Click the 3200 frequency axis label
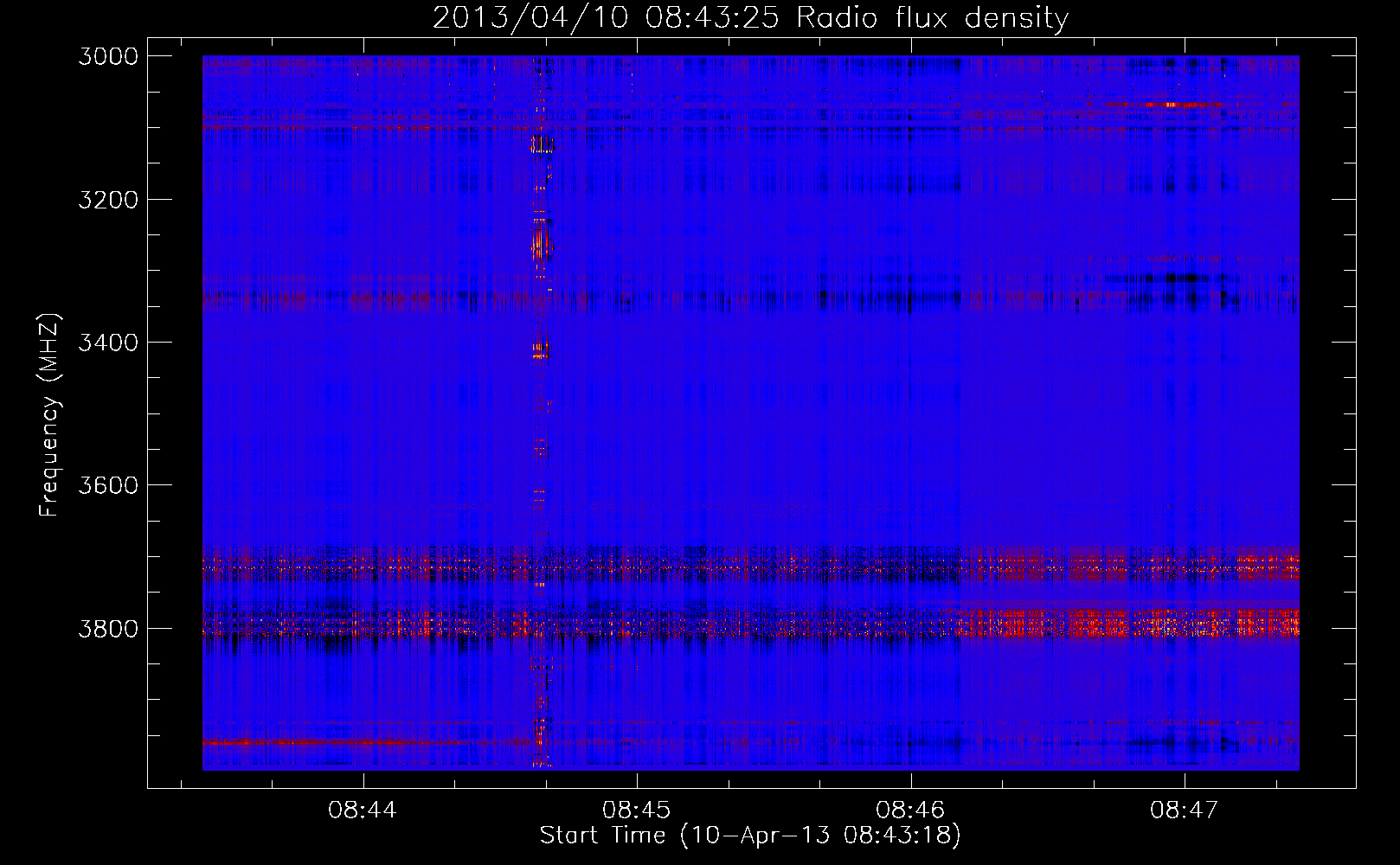 pyautogui.click(x=108, y=200)
